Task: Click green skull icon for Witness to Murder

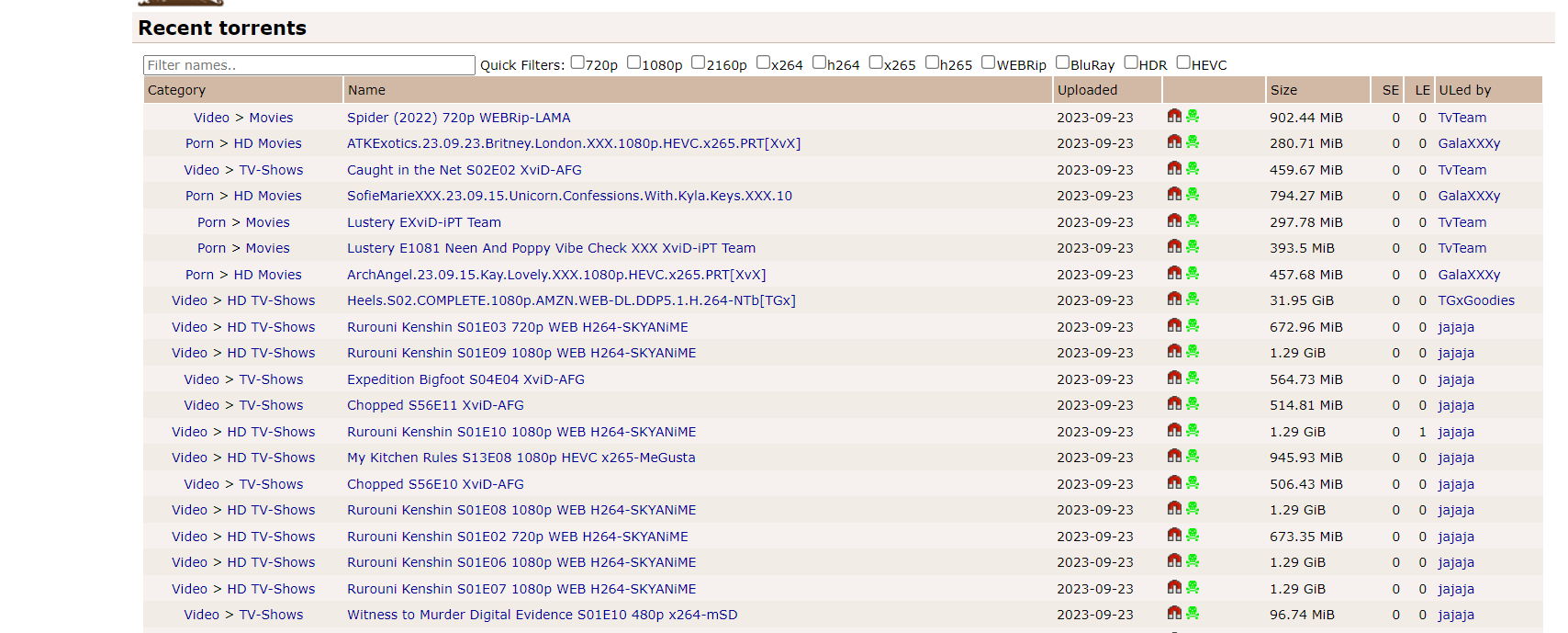Action: coord(1193,614)
